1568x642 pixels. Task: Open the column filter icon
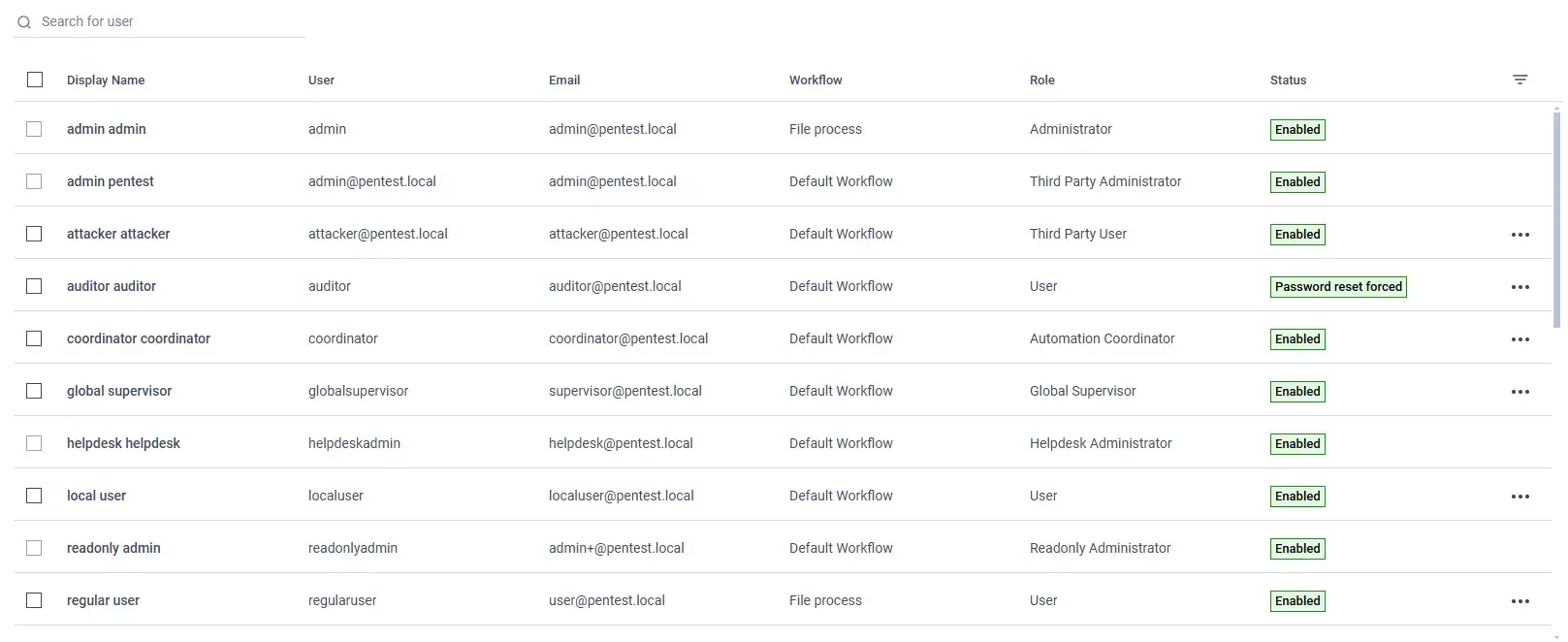coord(1520,80)
